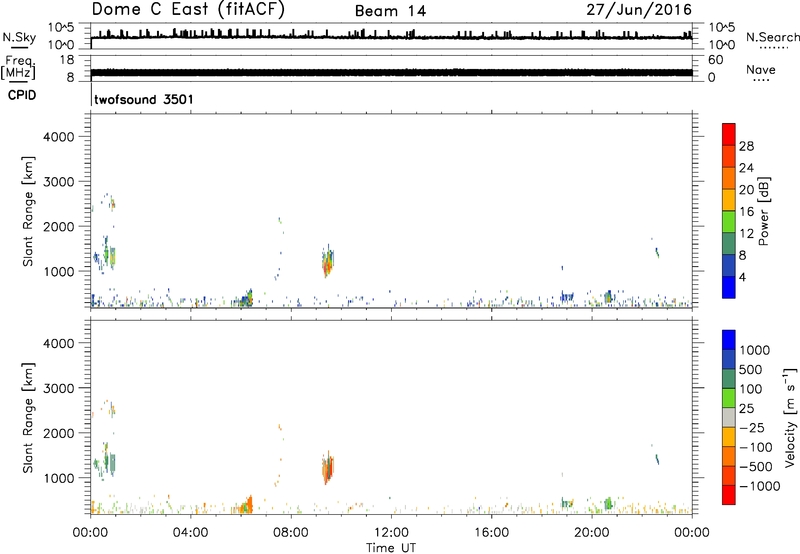Click the N.Sky noise trace line

coord(391,37)
